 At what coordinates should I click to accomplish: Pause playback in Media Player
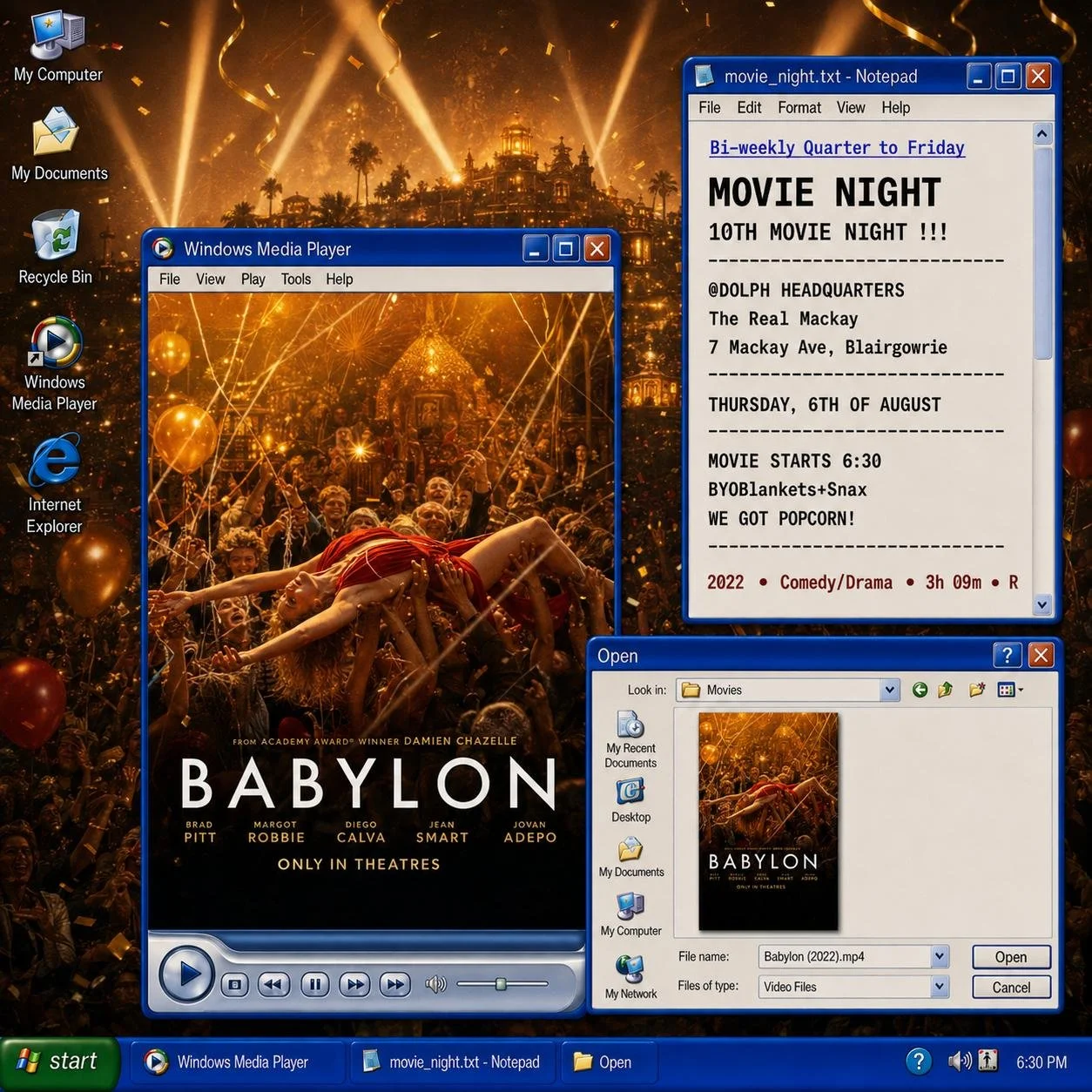[314, 985]
